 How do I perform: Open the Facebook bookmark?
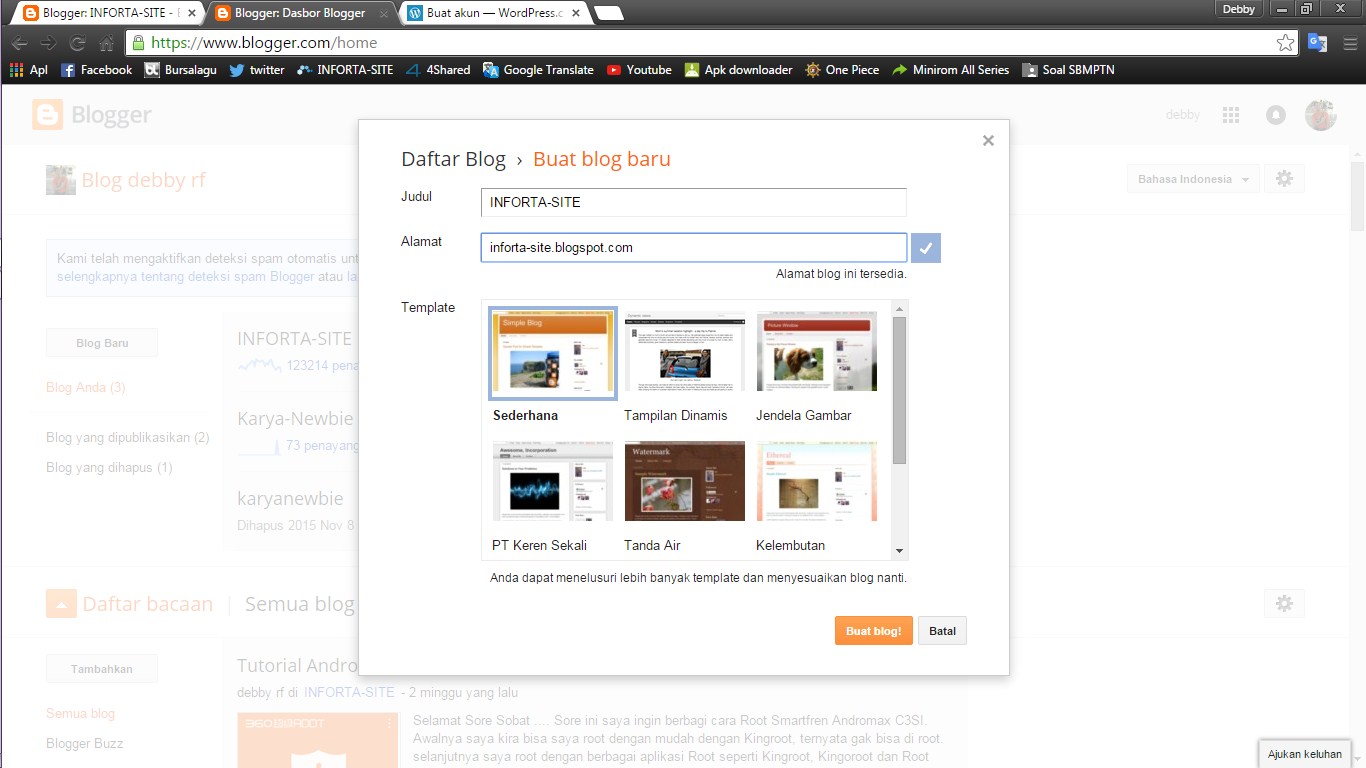[96, 70]
